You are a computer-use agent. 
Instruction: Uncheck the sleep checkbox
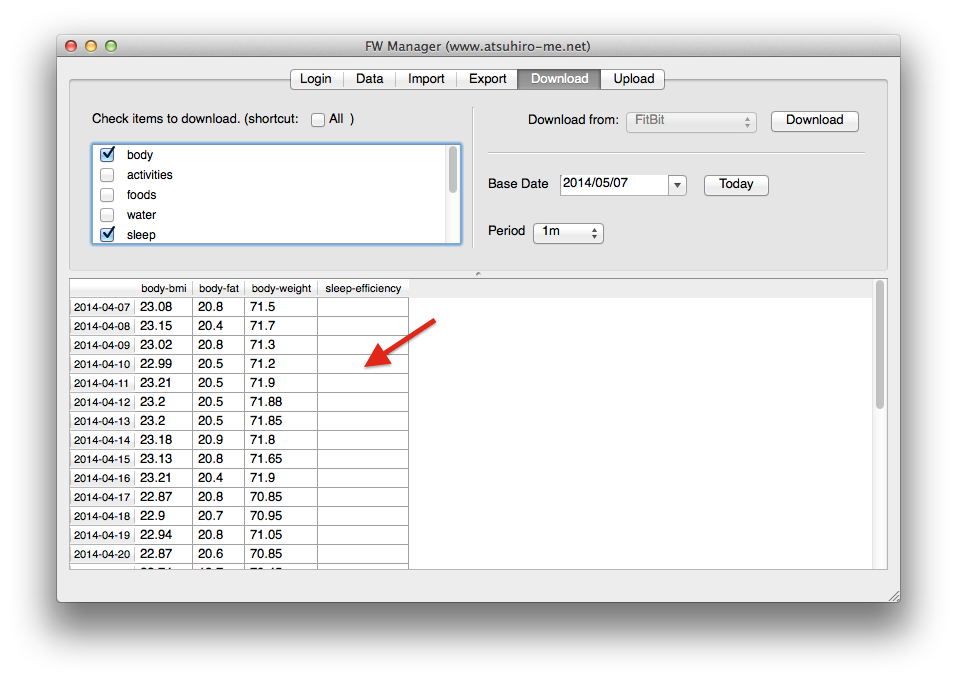click(107, 234)
